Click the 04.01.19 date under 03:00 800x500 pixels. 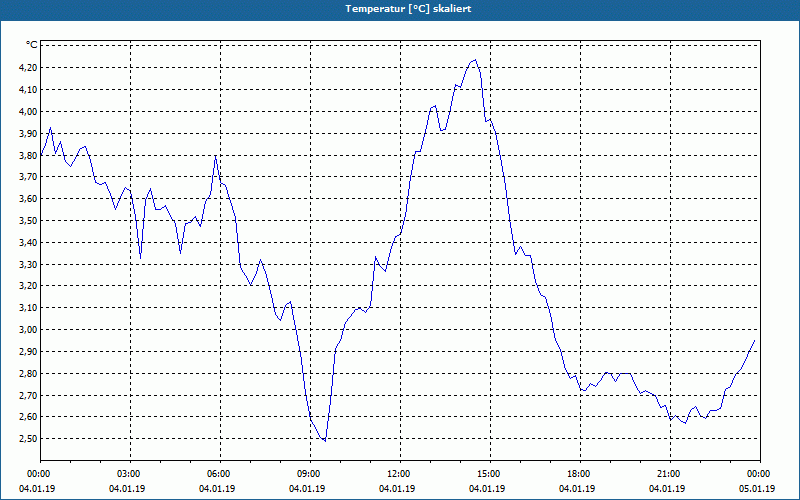(127, 489)
